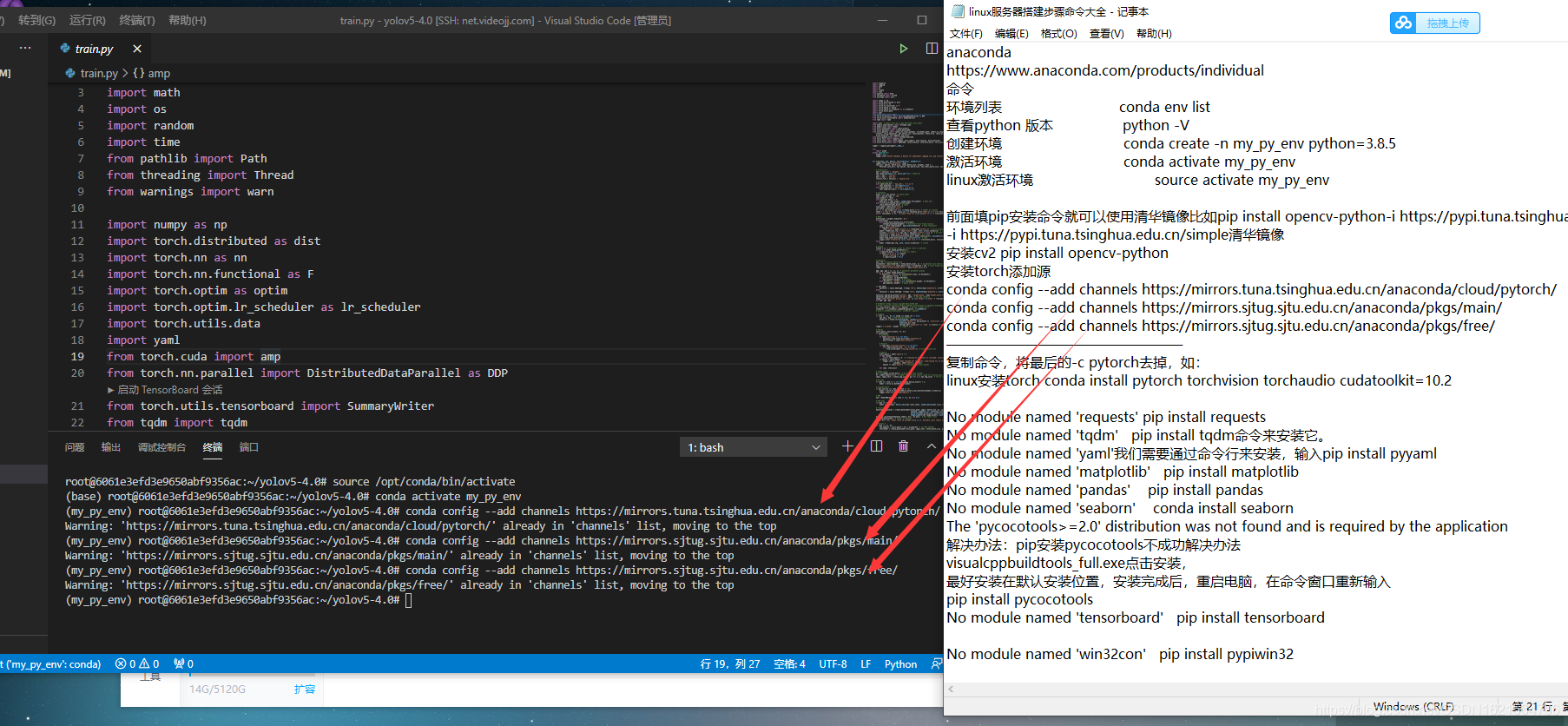Kill the terminal with the trash icon
This screenshot has height=726, width=1568.
tap(904, 446)
